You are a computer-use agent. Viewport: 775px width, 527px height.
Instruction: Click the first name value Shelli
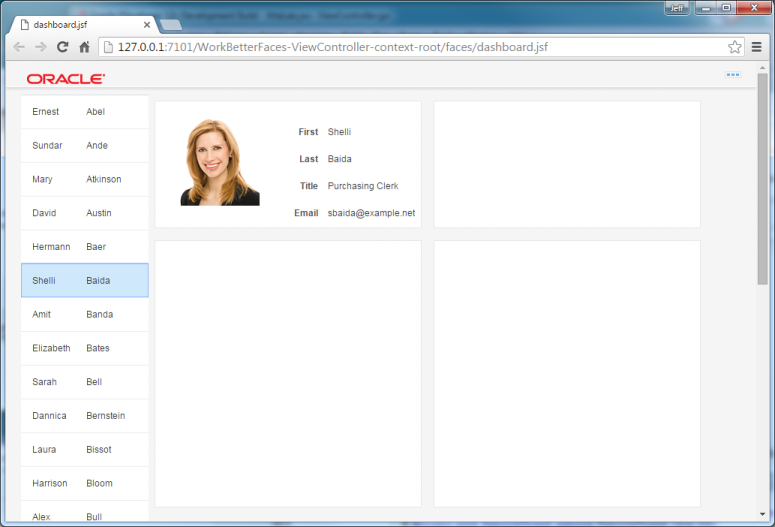[339, 132]
